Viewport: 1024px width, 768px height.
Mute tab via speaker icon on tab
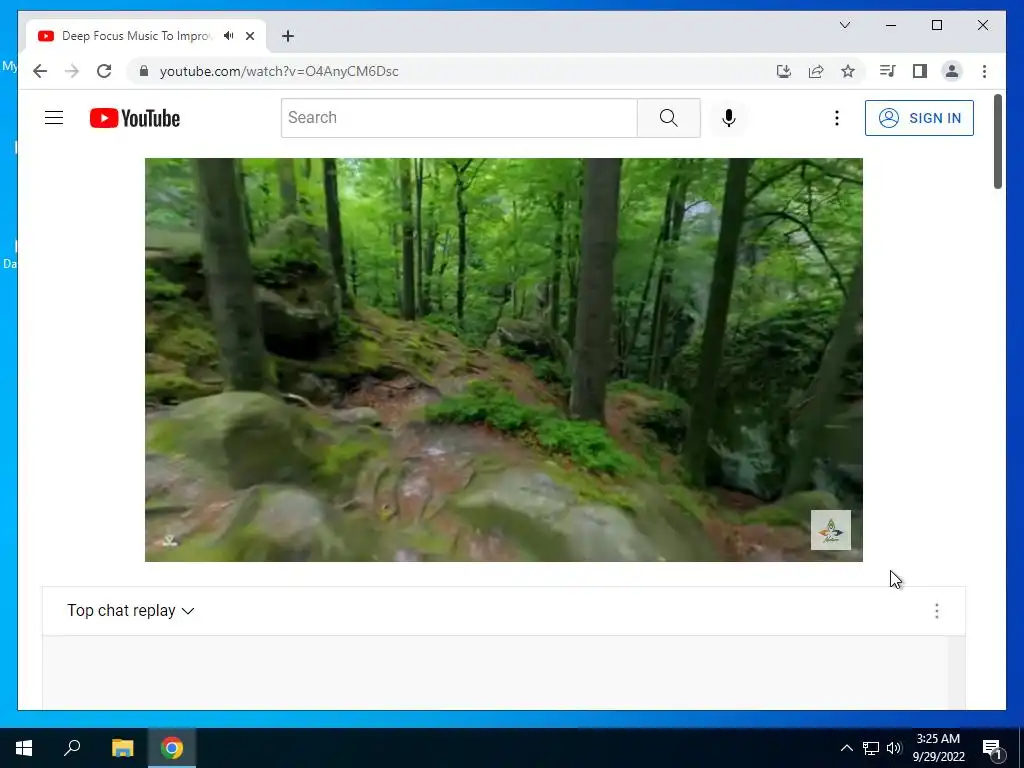pyautogui.click(x=229, y=36)
